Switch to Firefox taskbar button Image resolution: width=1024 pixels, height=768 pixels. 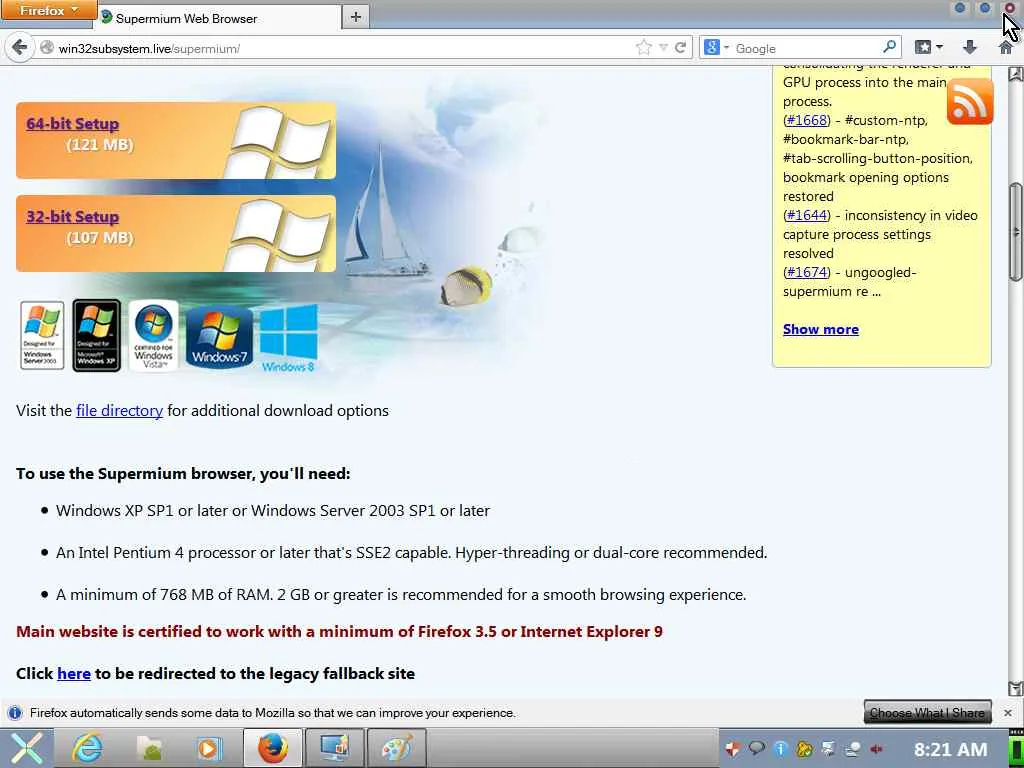[x=272, y=748]
